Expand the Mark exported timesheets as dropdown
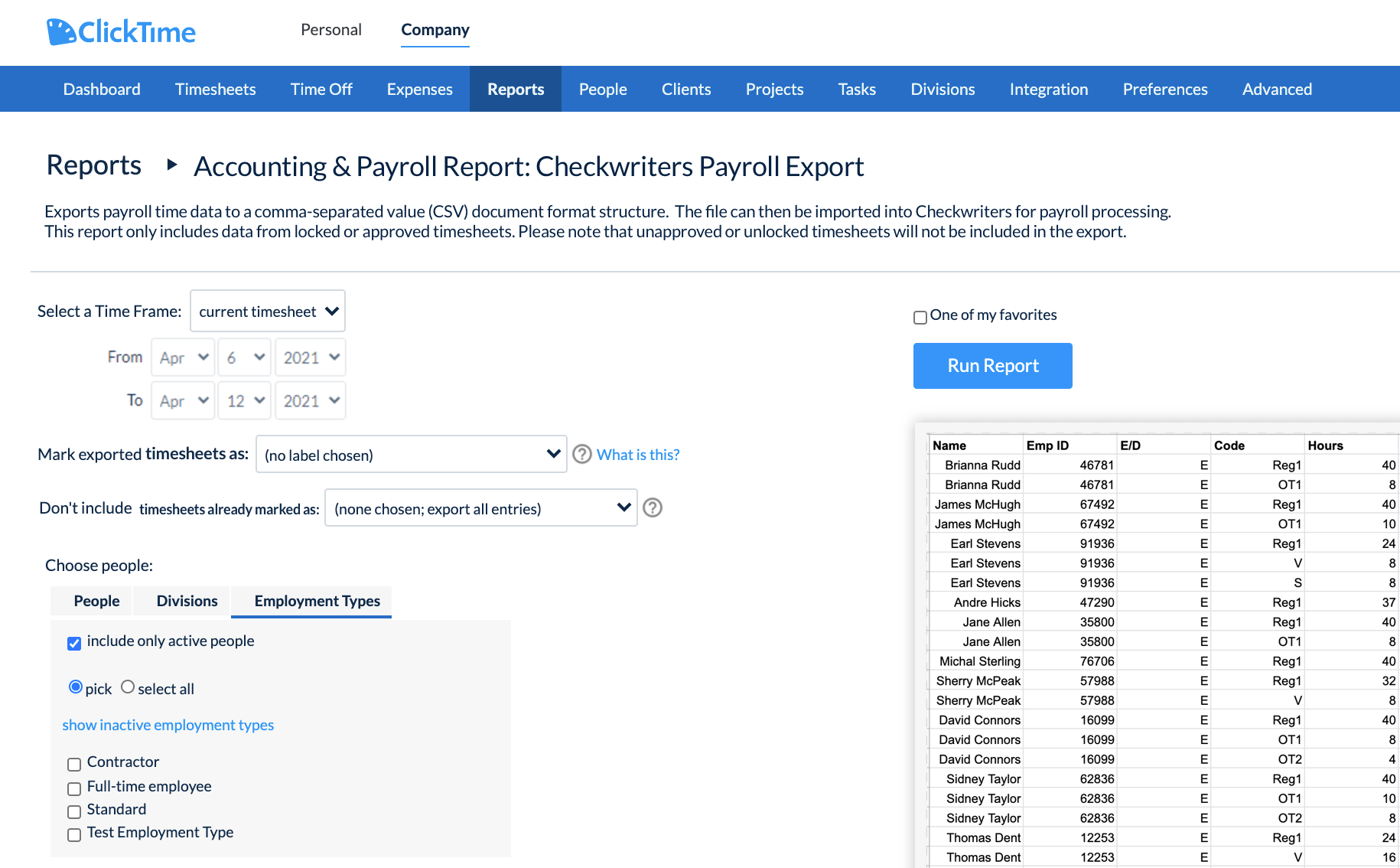This screenshot has width=1400, height=868. pyautogui.click(x=412, y=454)
